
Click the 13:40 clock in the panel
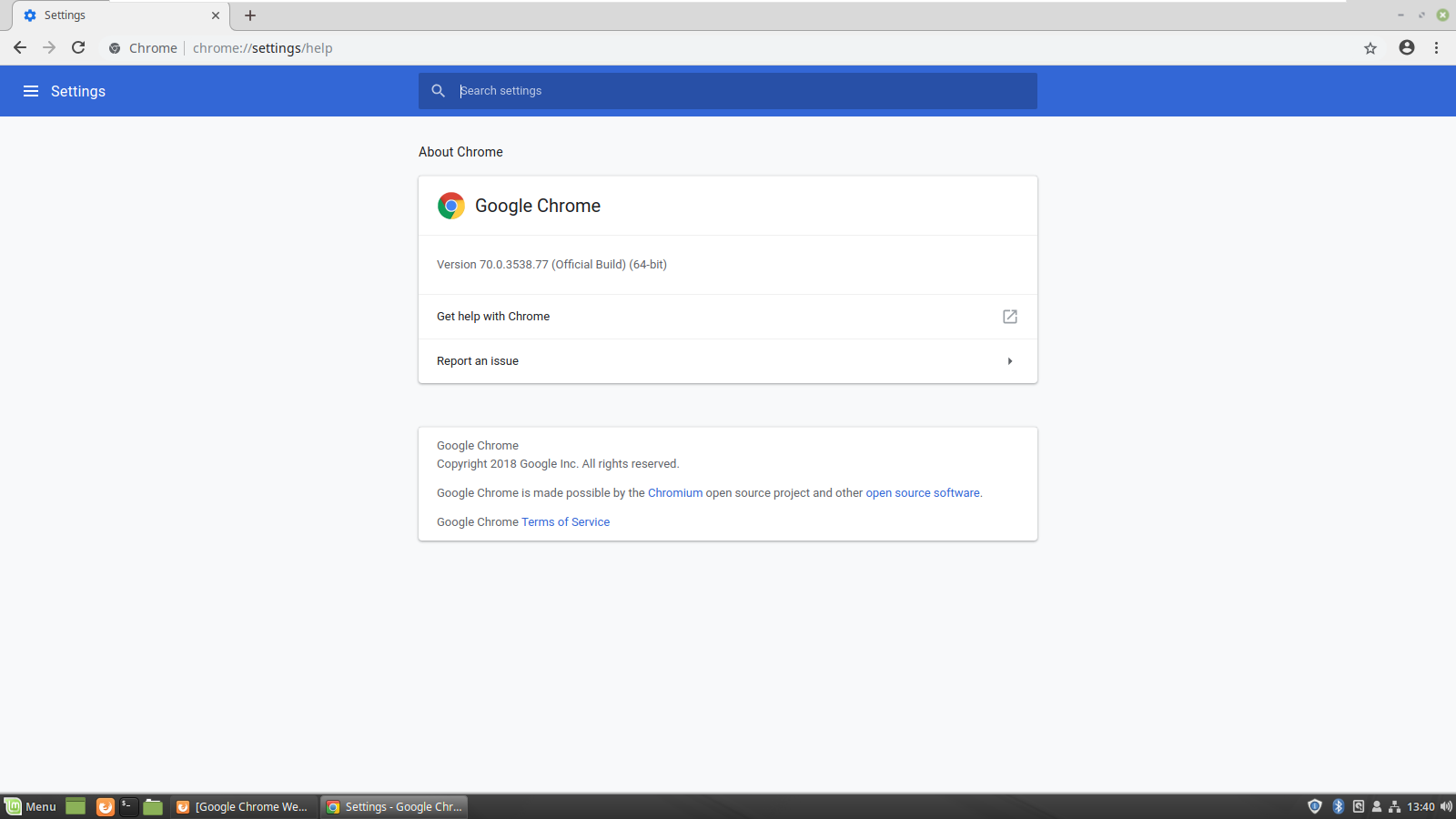(x=1421, y=806)
